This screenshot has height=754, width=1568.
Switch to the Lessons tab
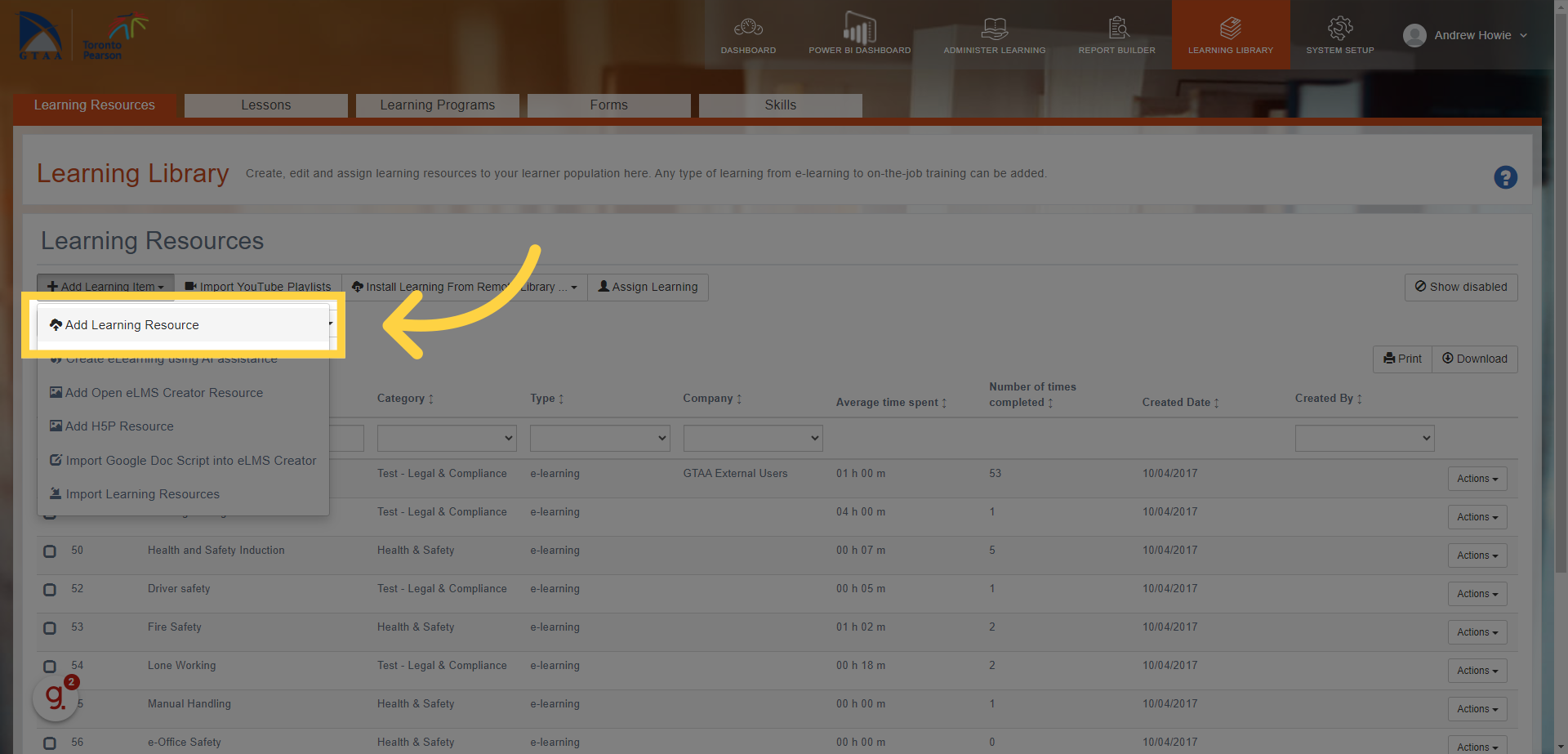tap(266, 105)
